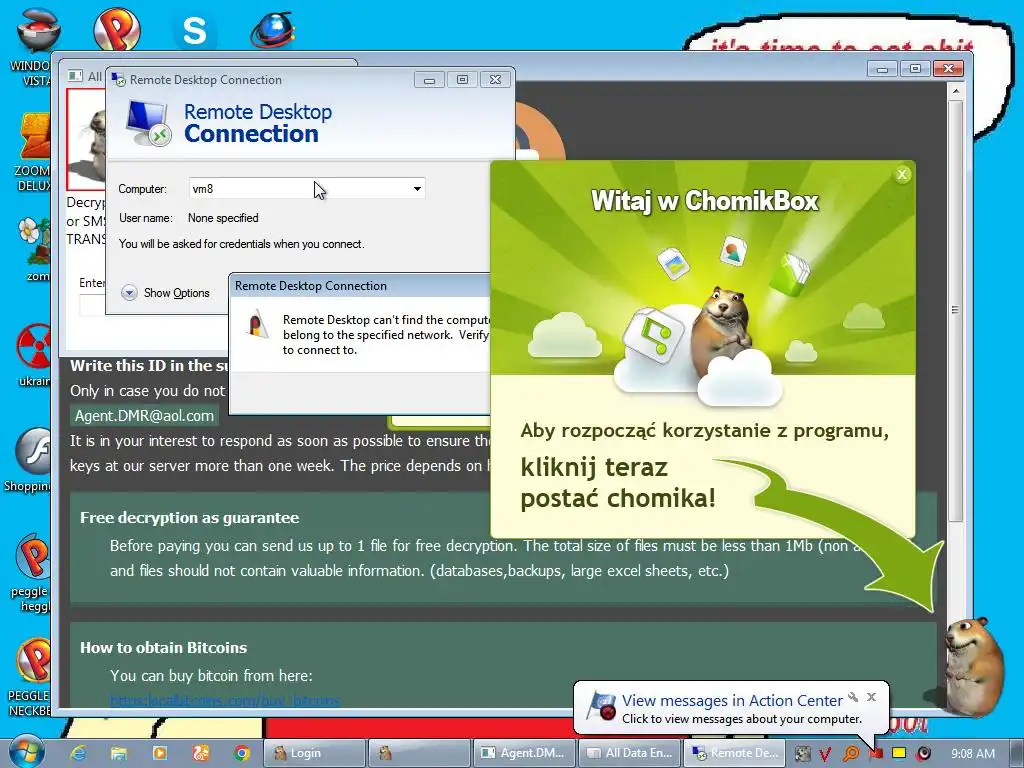Click the taskbar clock showing 9:08 AM
This screenshot has width=1024, height=768.
coord(972,754)
